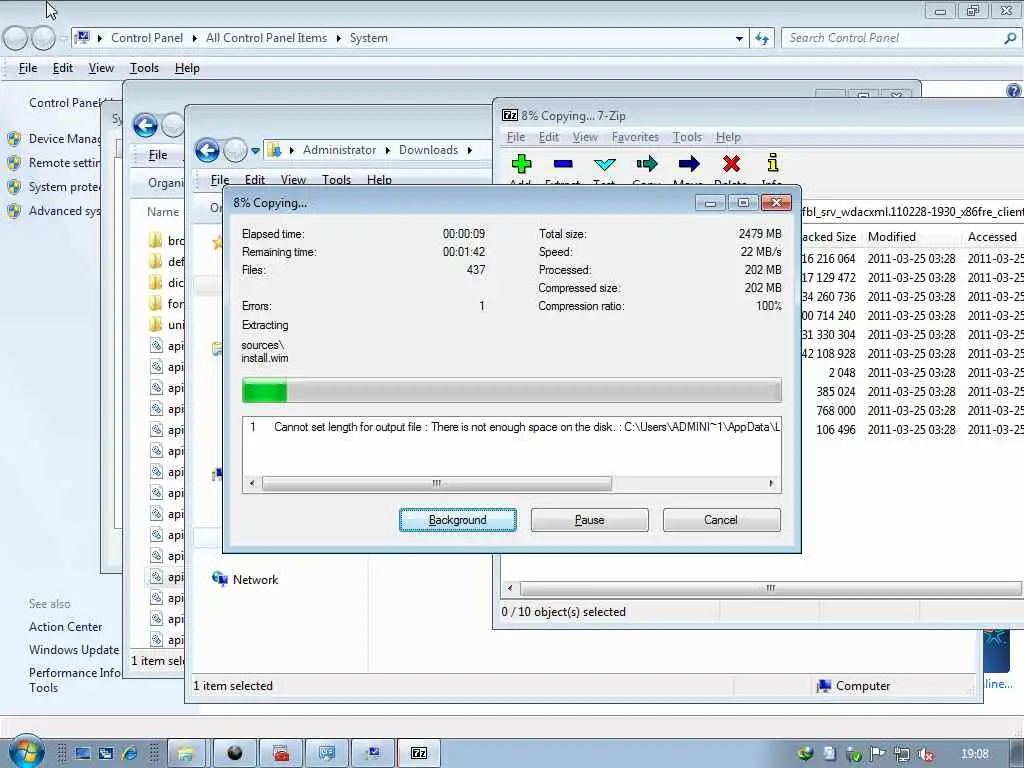Click the All Control Panel Items breadcrumb

(266, 39)
